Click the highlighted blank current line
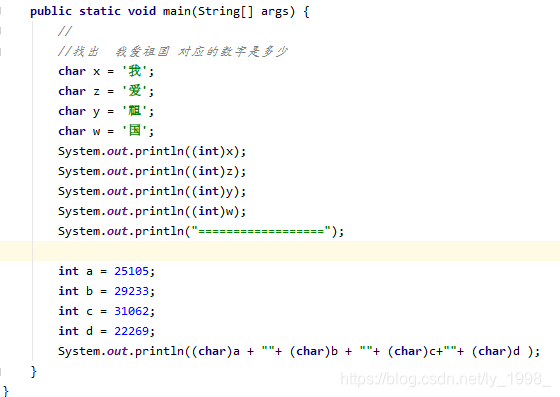Image resolution: width=560 pixels, height=397 pixels. 280,251
